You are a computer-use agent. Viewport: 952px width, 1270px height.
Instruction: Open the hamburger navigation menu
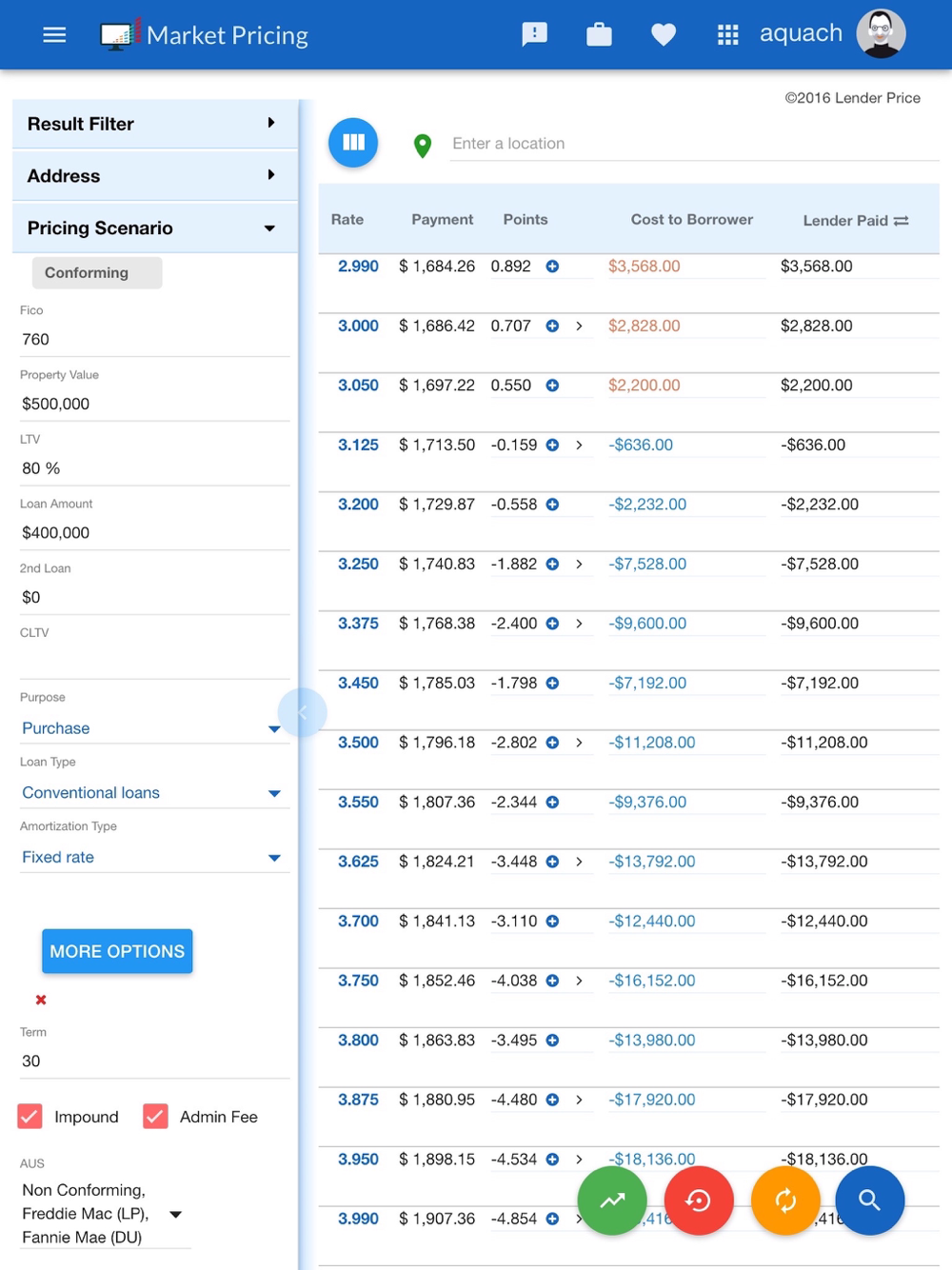click(x=54, y=35)
